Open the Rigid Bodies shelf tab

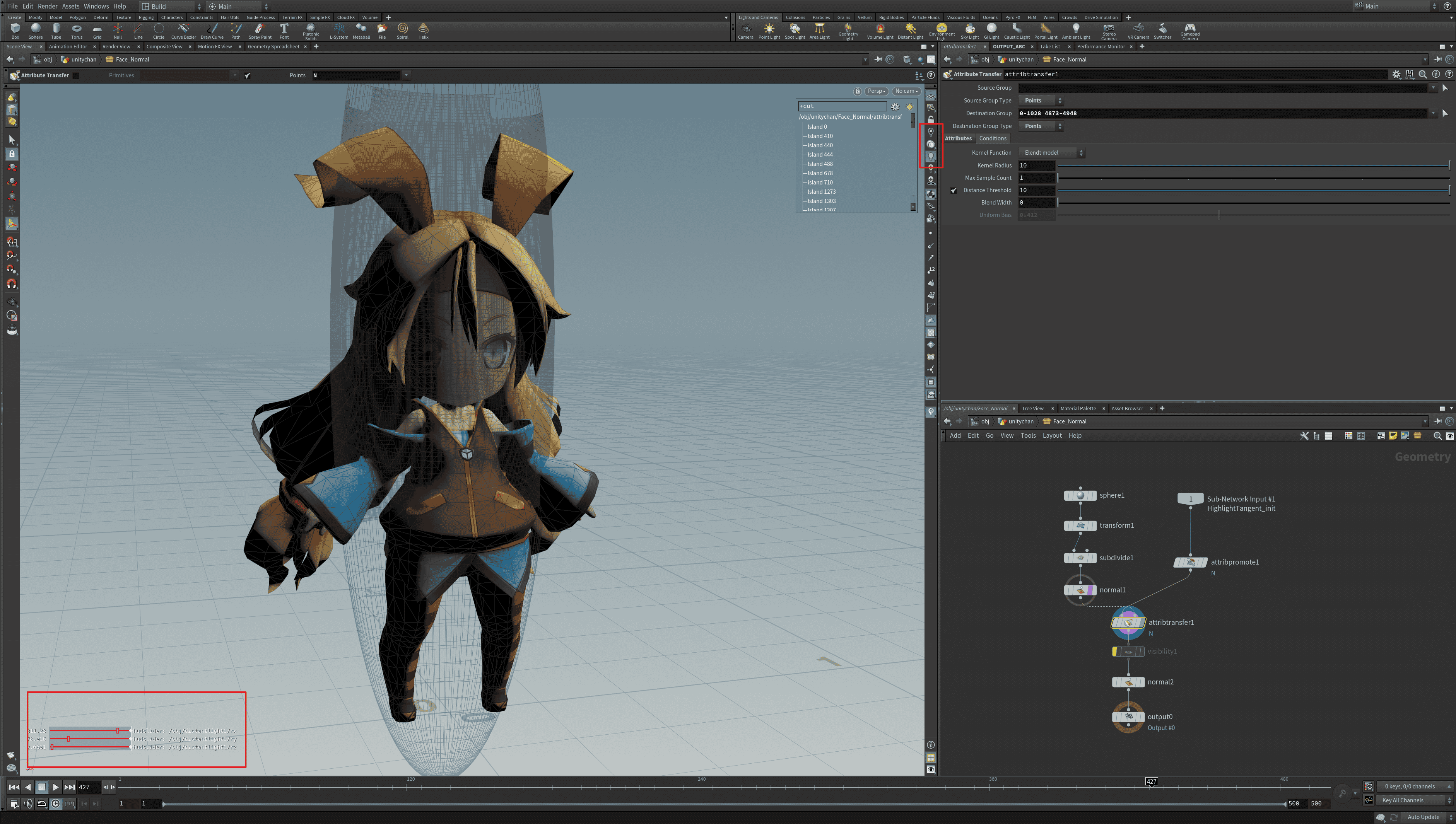pos(891,17)
